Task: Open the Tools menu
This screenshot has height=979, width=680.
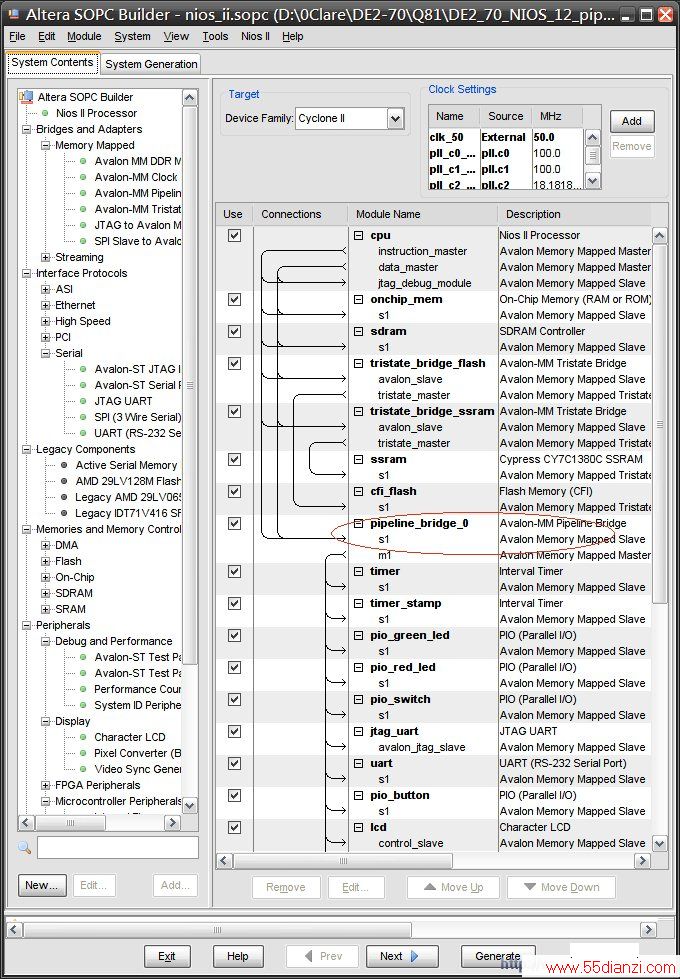Action: 215,36
